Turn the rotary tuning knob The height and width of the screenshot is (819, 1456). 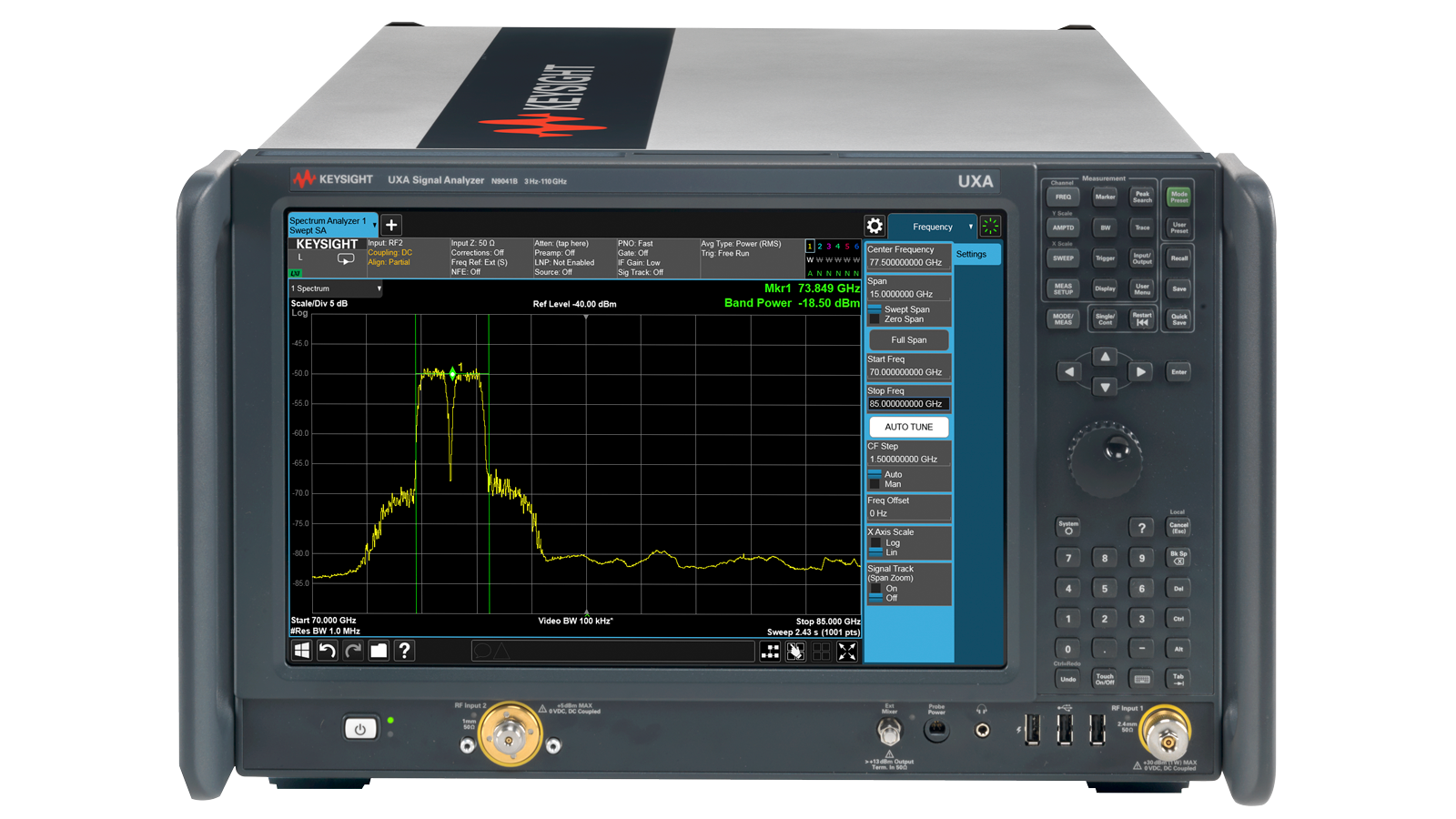[x=1107, y=458]
